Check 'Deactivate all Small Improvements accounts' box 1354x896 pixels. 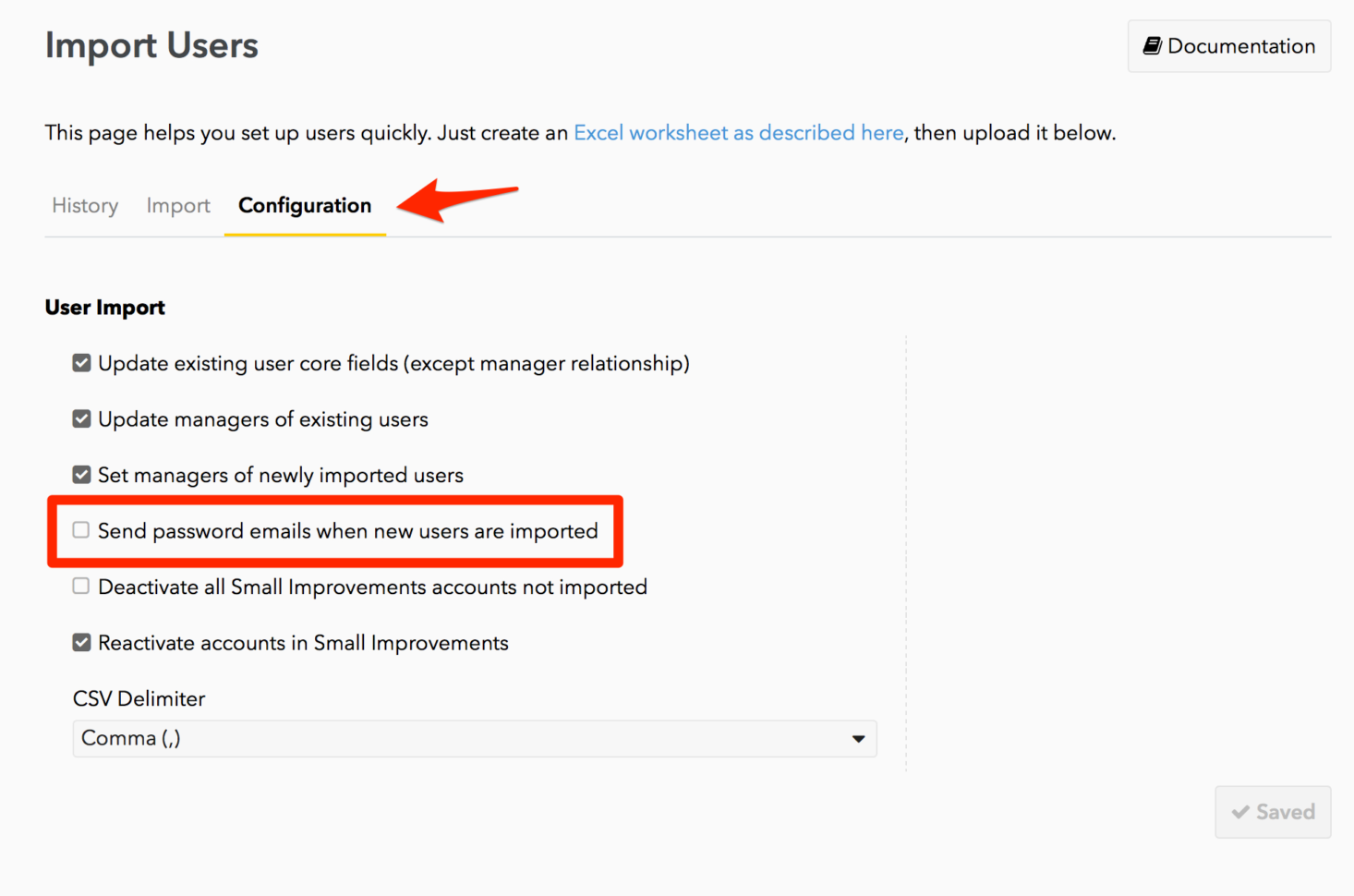[x=81, y=587]
